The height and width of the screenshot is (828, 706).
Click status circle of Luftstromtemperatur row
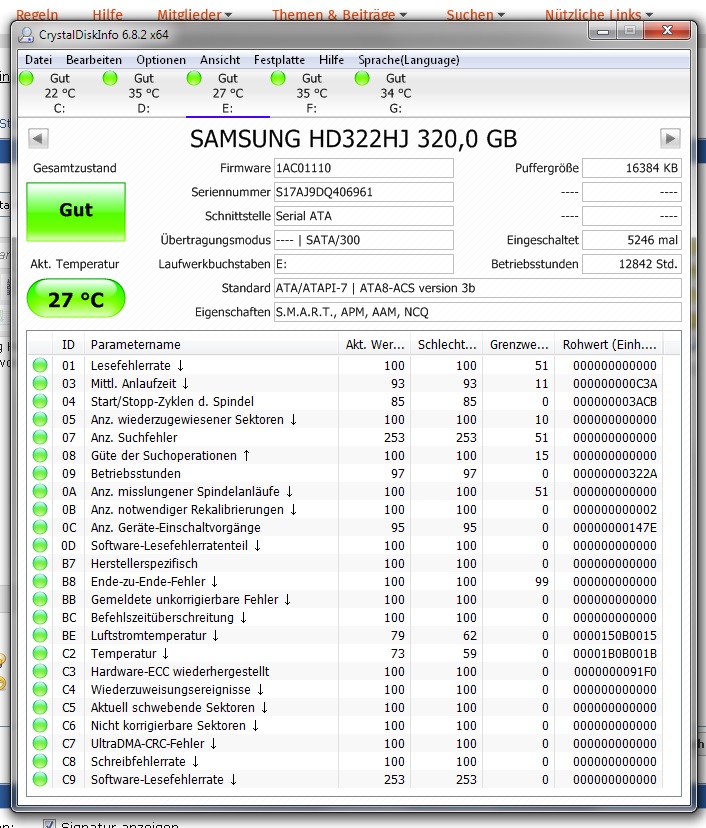tap(40, 635)
